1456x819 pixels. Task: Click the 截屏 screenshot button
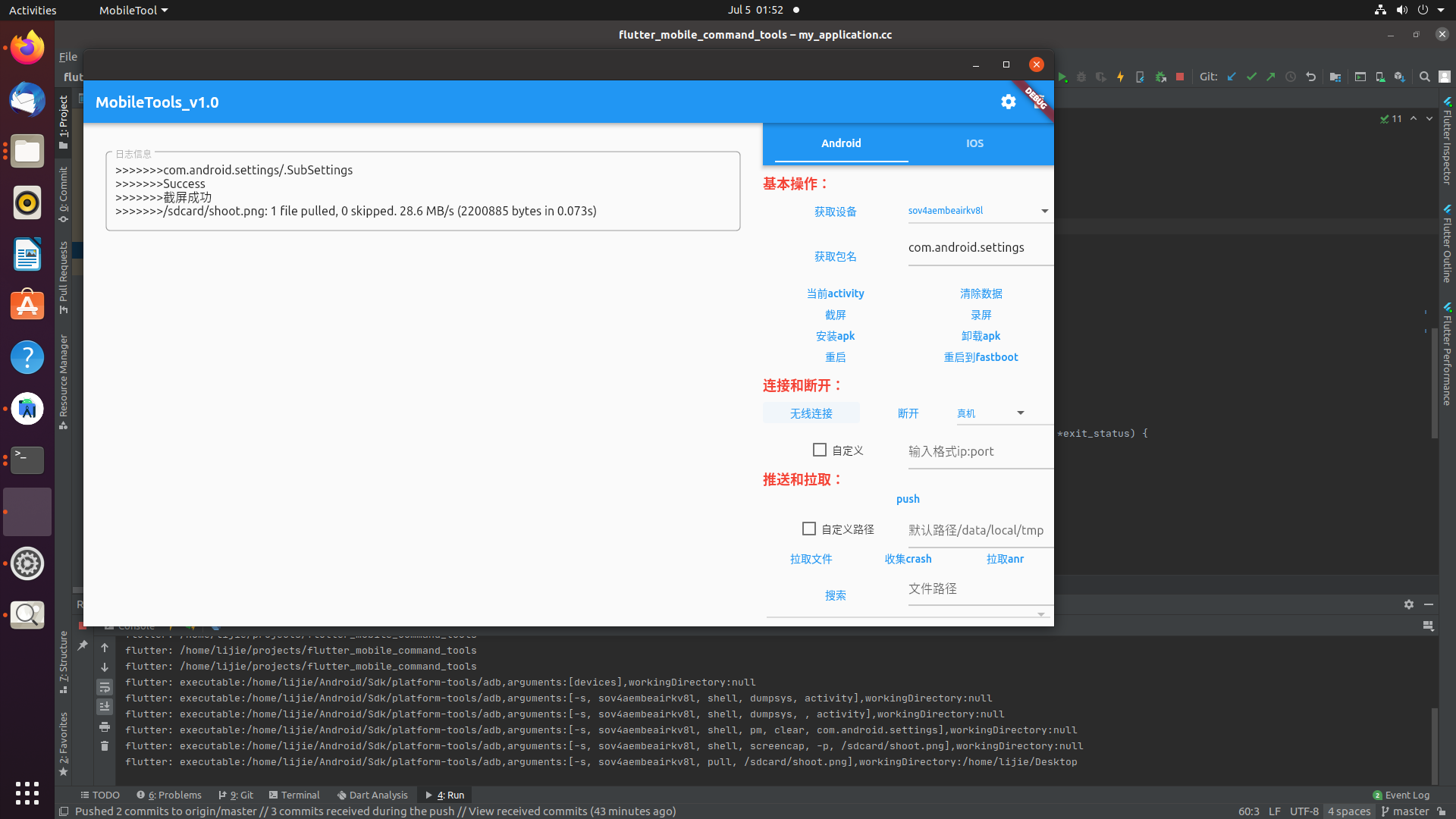tap(835, 315)
